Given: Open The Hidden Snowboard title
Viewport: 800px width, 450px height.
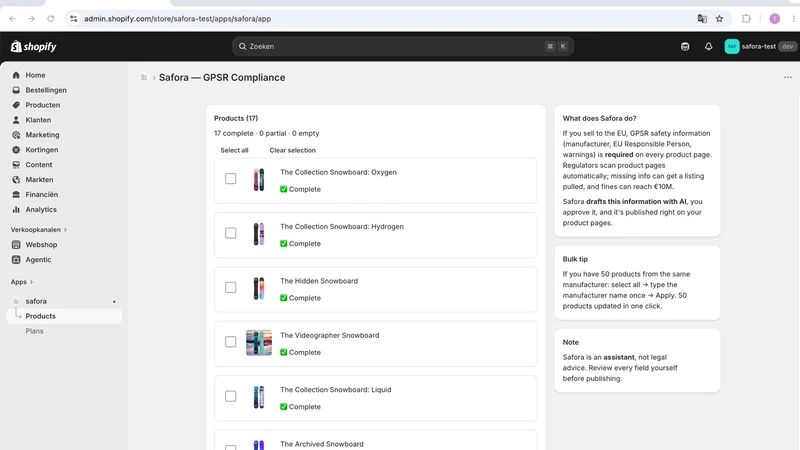Looking at the screenshot, I should click(319, 281).
